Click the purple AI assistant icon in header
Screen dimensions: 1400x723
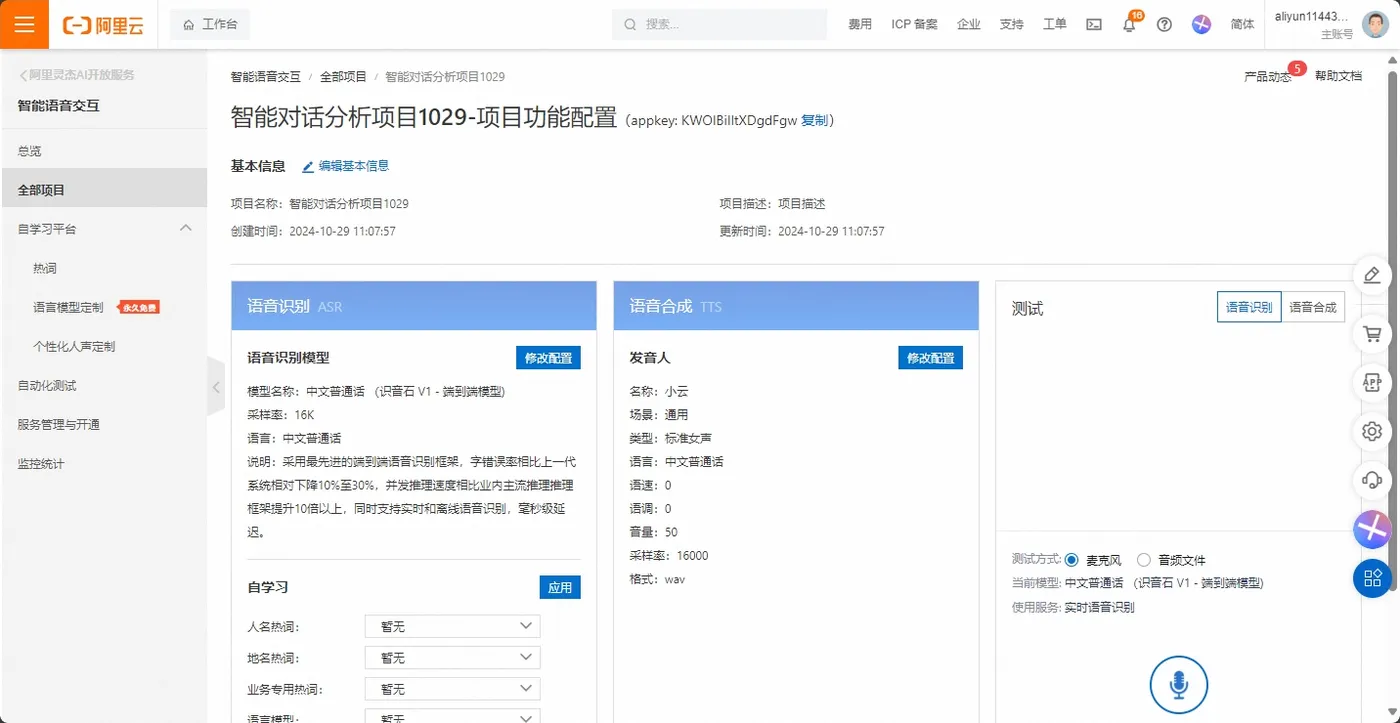pos(1201,25)
